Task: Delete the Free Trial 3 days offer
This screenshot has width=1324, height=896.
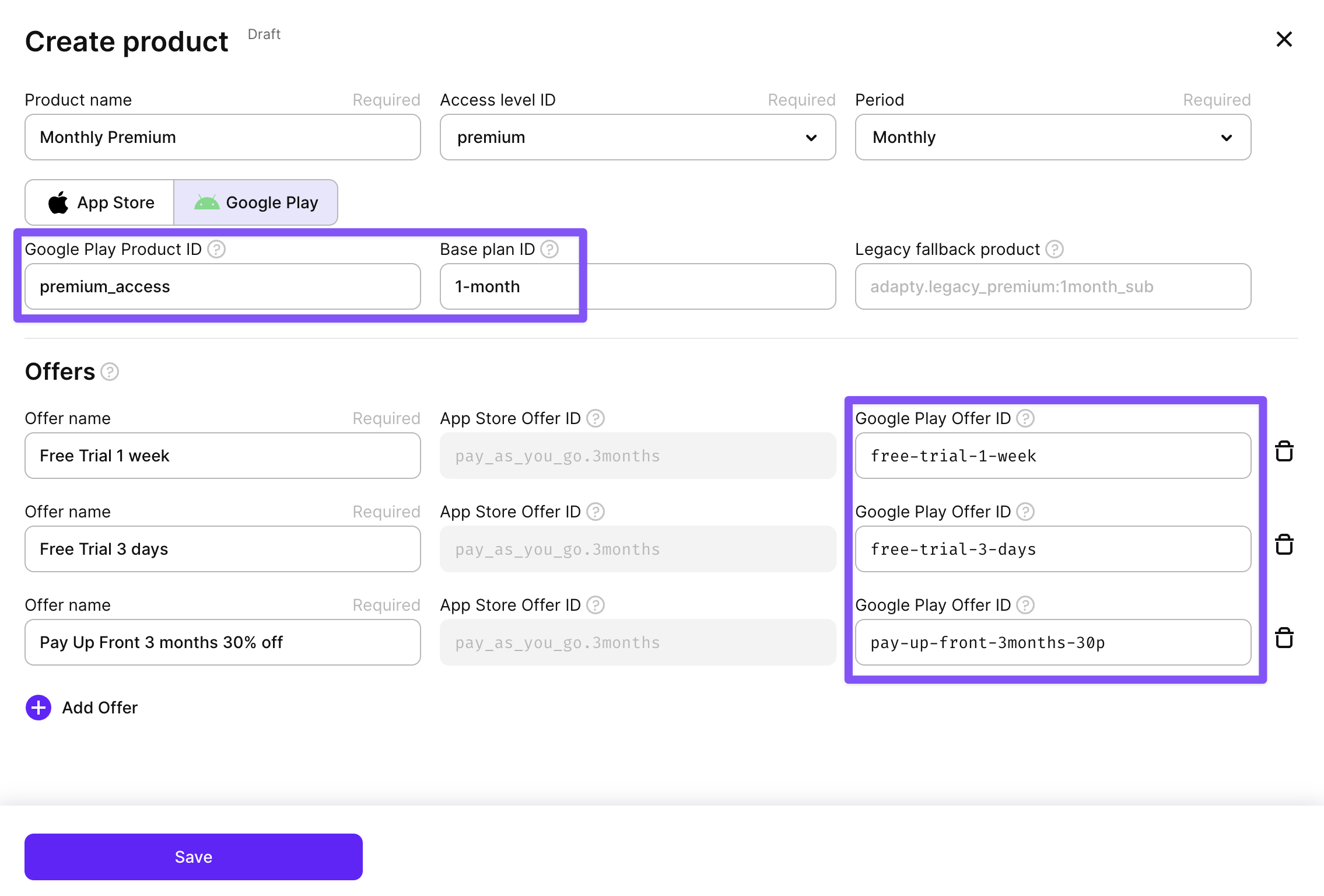Action: (1284, 545)
